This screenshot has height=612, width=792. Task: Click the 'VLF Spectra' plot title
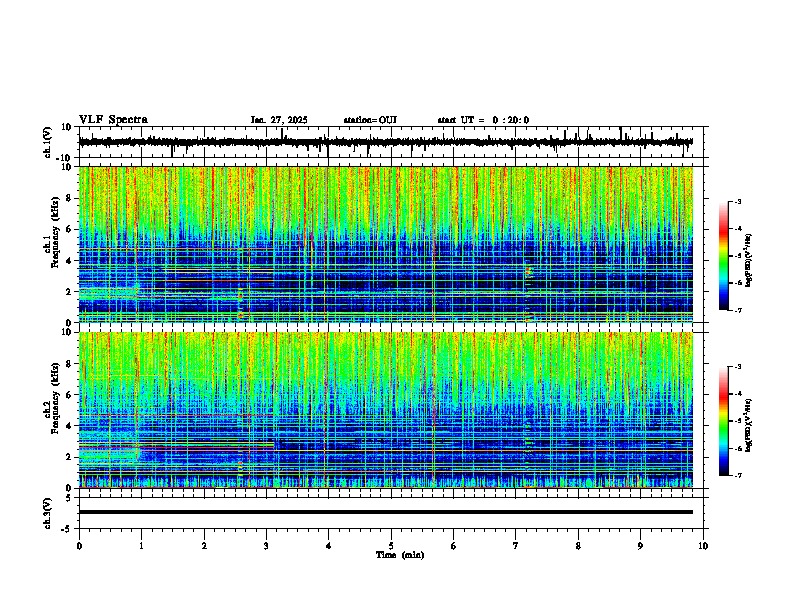point(113,120)
